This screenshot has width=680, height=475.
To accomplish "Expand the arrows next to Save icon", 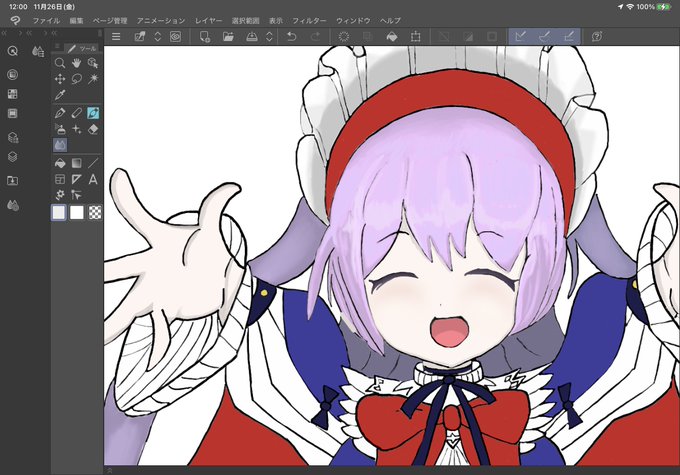I will [x=269, y=36].
